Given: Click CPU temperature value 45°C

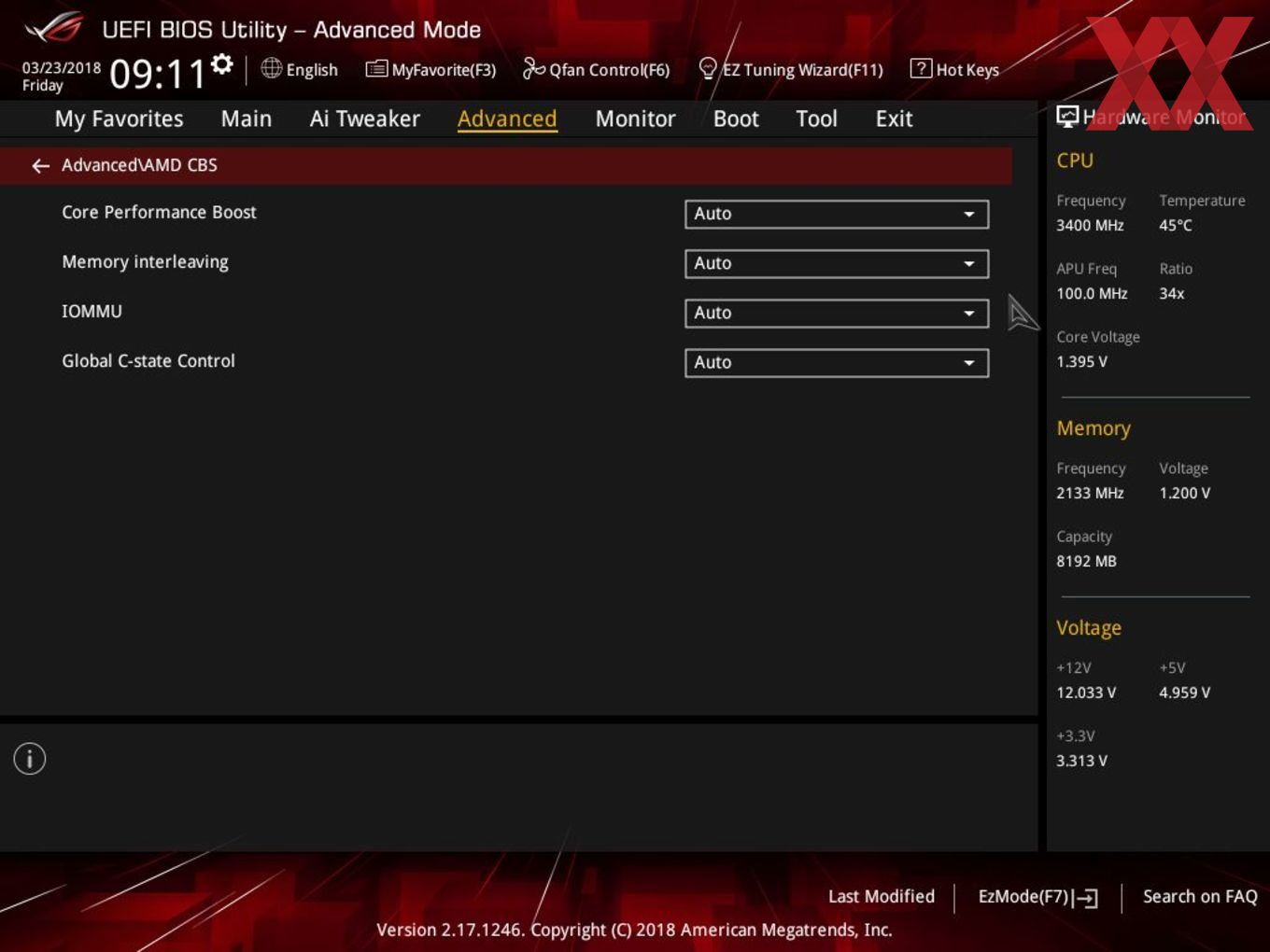Looking at the screenshot, I should pyautogui.click(x=1176, y=225).
